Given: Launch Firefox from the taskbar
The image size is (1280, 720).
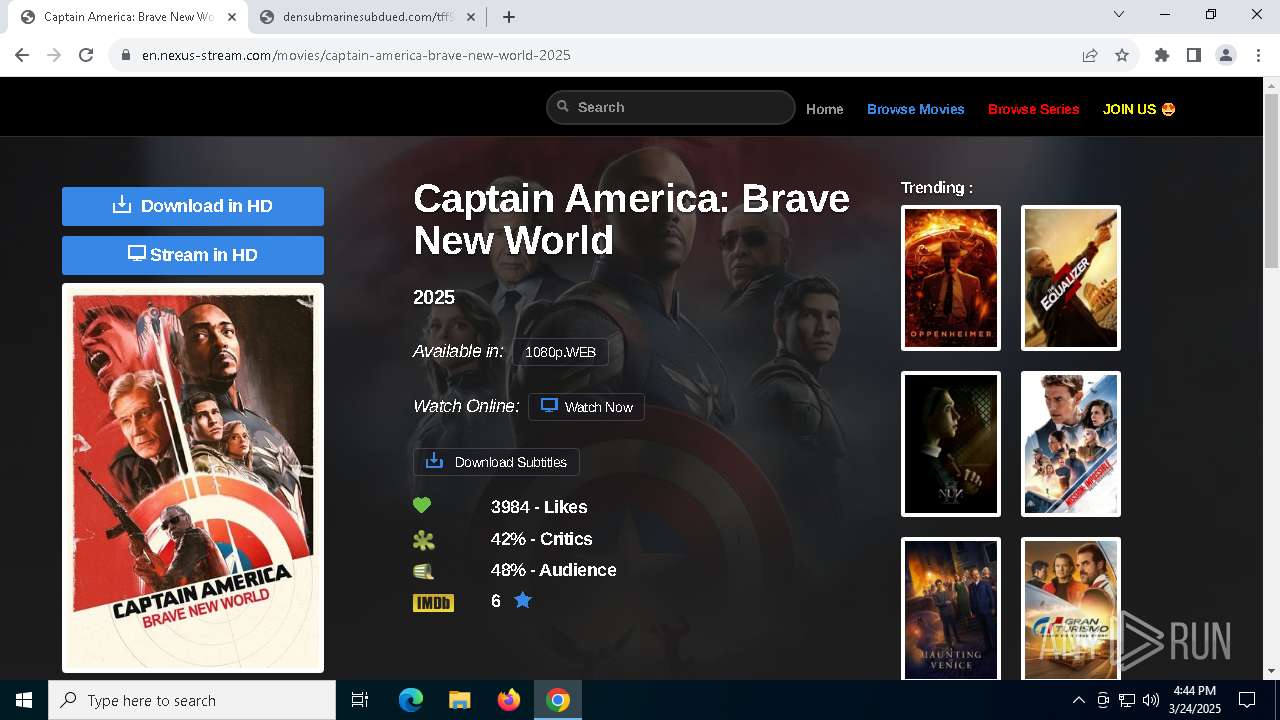Looking at the screenshot, I should 509,700.
